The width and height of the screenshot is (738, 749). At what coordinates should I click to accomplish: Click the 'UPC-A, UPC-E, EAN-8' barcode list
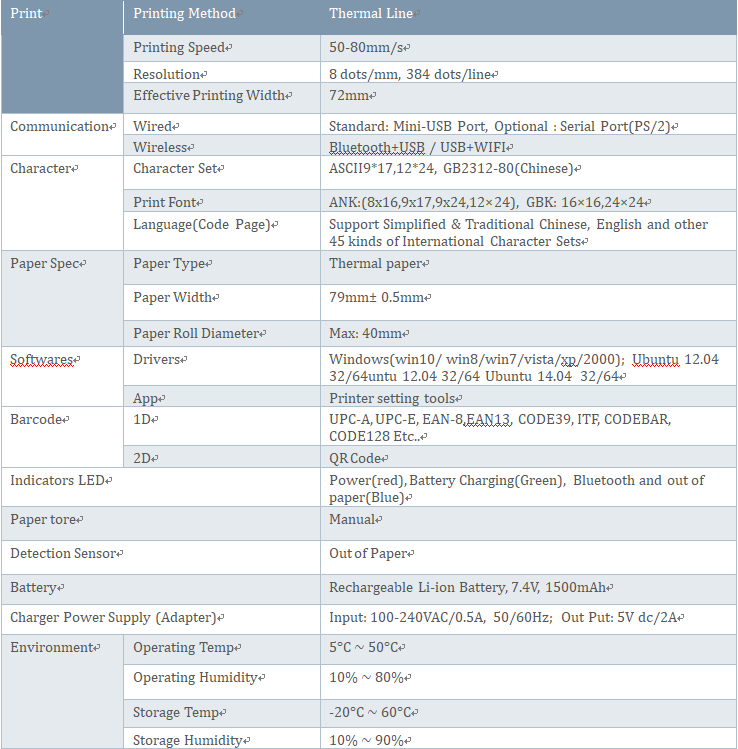(500, 428)
